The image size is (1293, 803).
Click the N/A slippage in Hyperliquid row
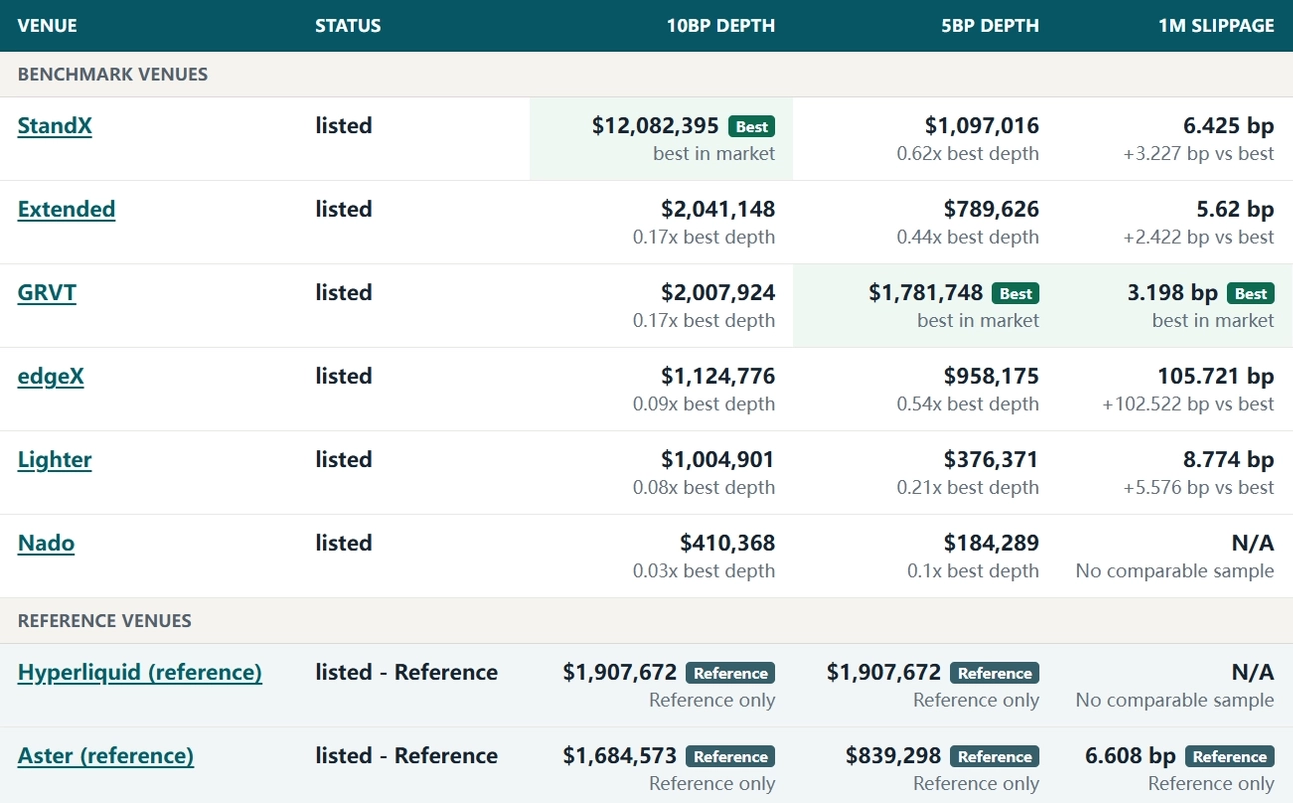[x=1253, y=672]
